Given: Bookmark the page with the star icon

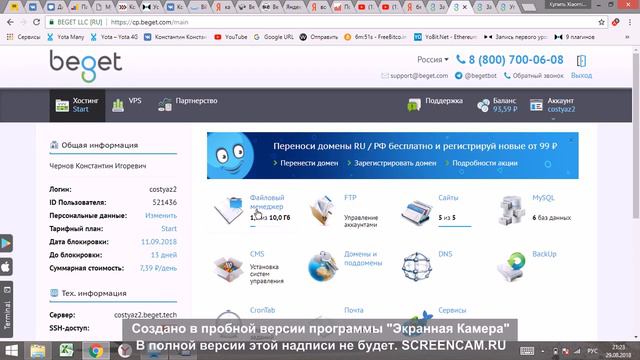Looking at the screenshot, I should (601, 22).
